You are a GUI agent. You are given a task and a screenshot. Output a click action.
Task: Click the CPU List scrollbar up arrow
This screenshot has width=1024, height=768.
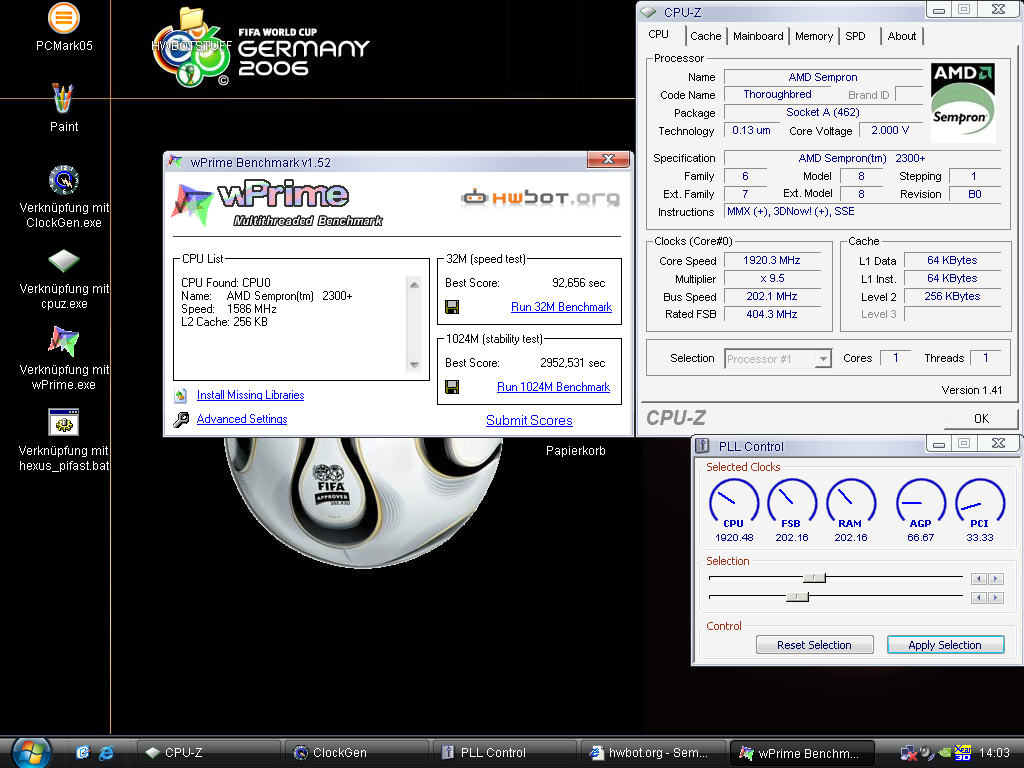tap(414, 284)
